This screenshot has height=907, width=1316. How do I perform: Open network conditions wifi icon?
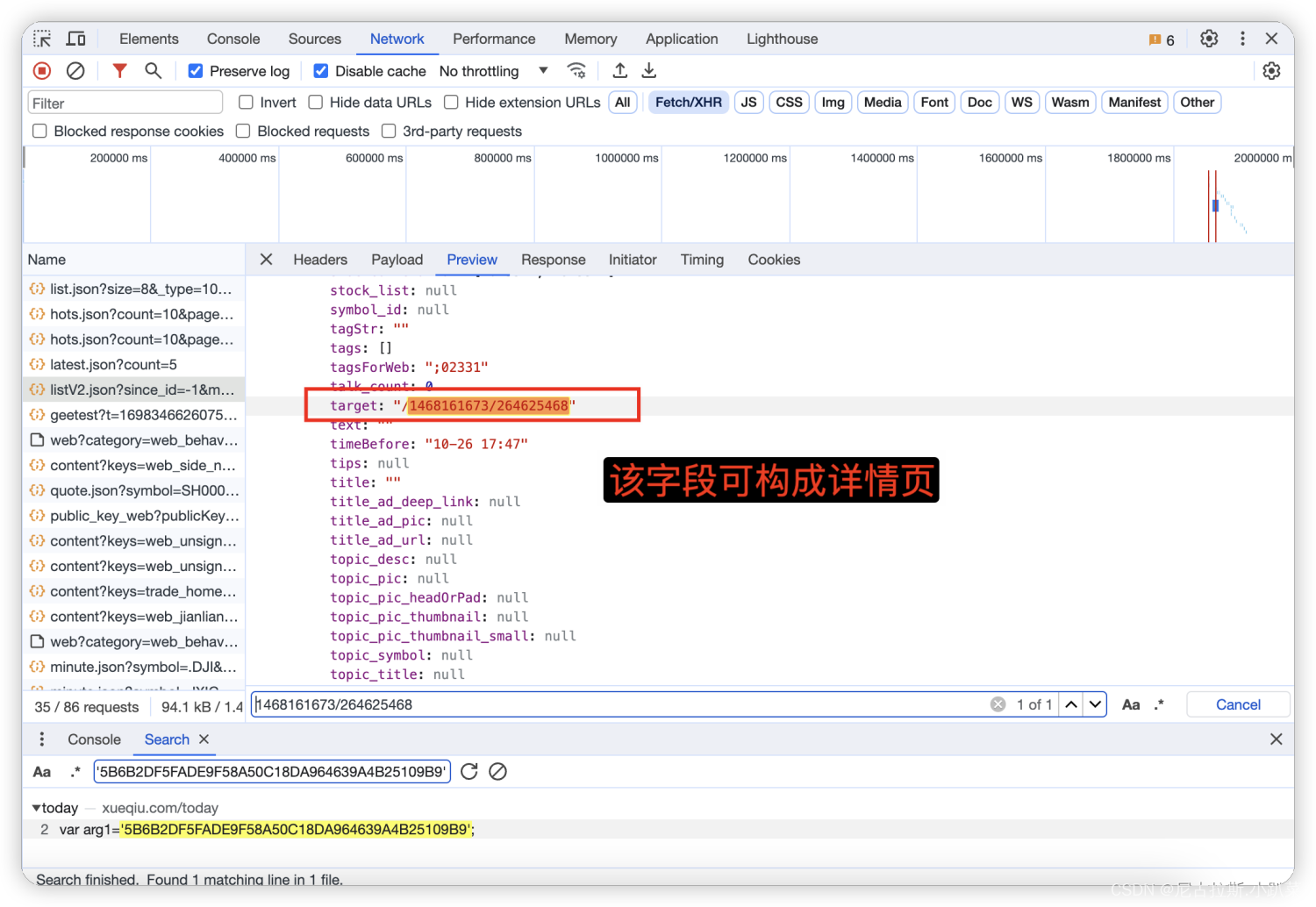576,71
